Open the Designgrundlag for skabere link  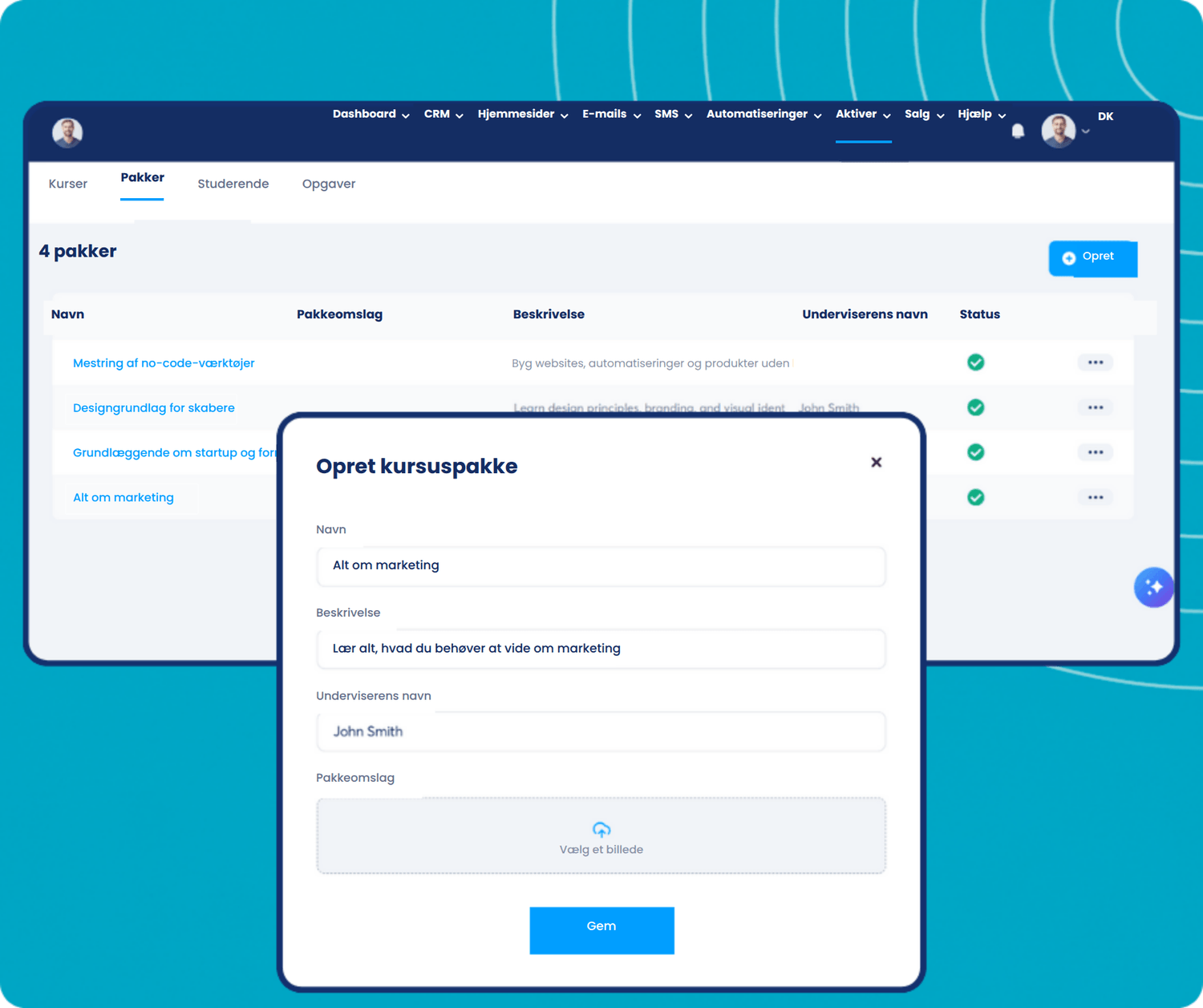154,408
